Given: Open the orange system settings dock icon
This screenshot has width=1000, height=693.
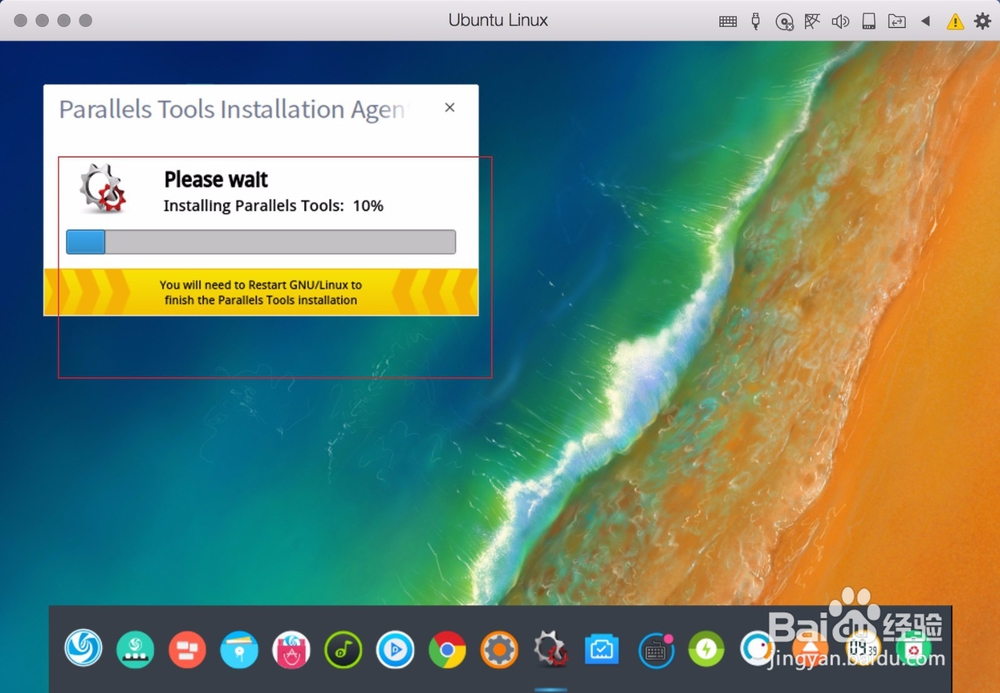Looking at the screenshot, I should (499, 649).
